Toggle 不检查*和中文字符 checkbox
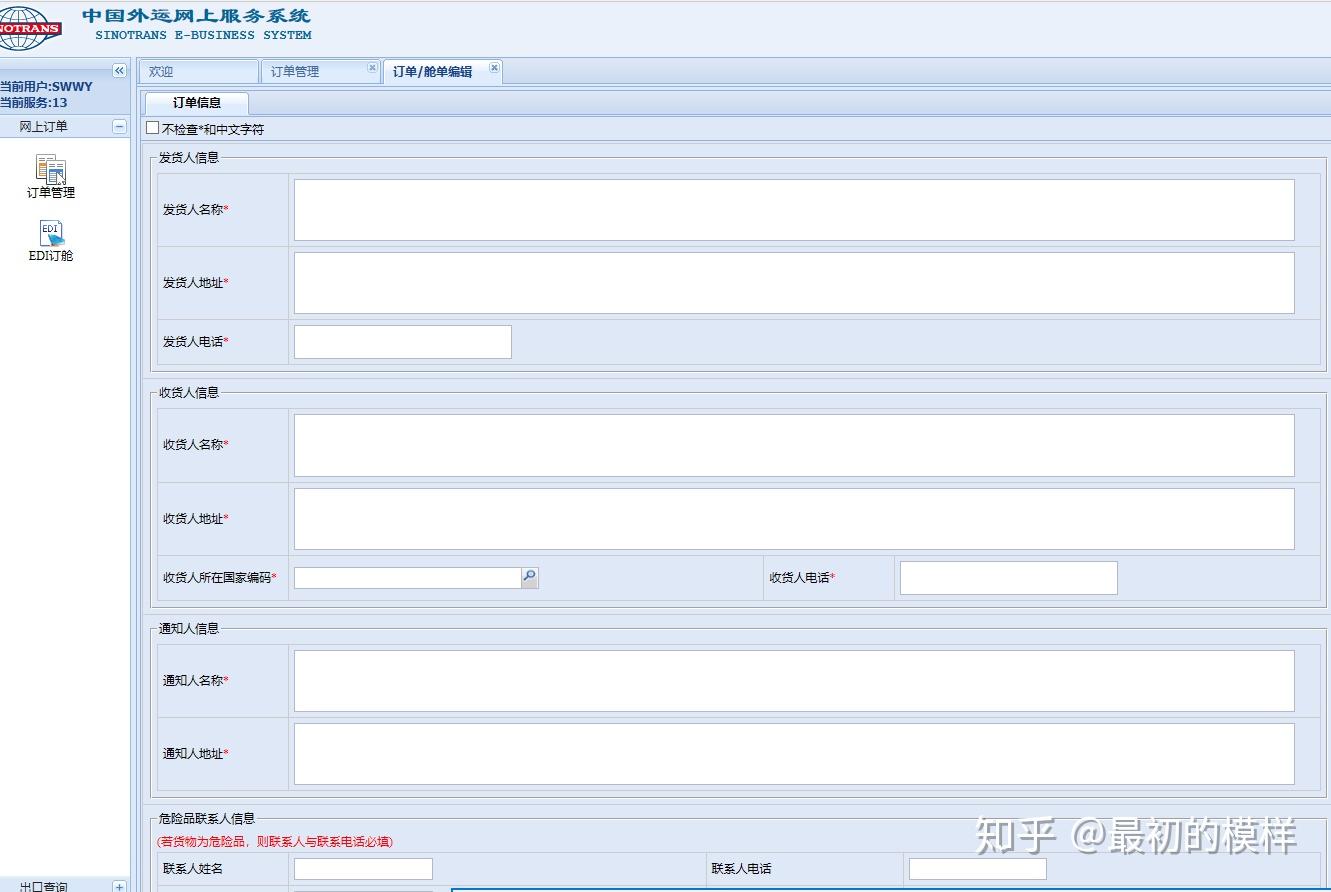This screenshot has width=1331, height=892. point(152,128)
